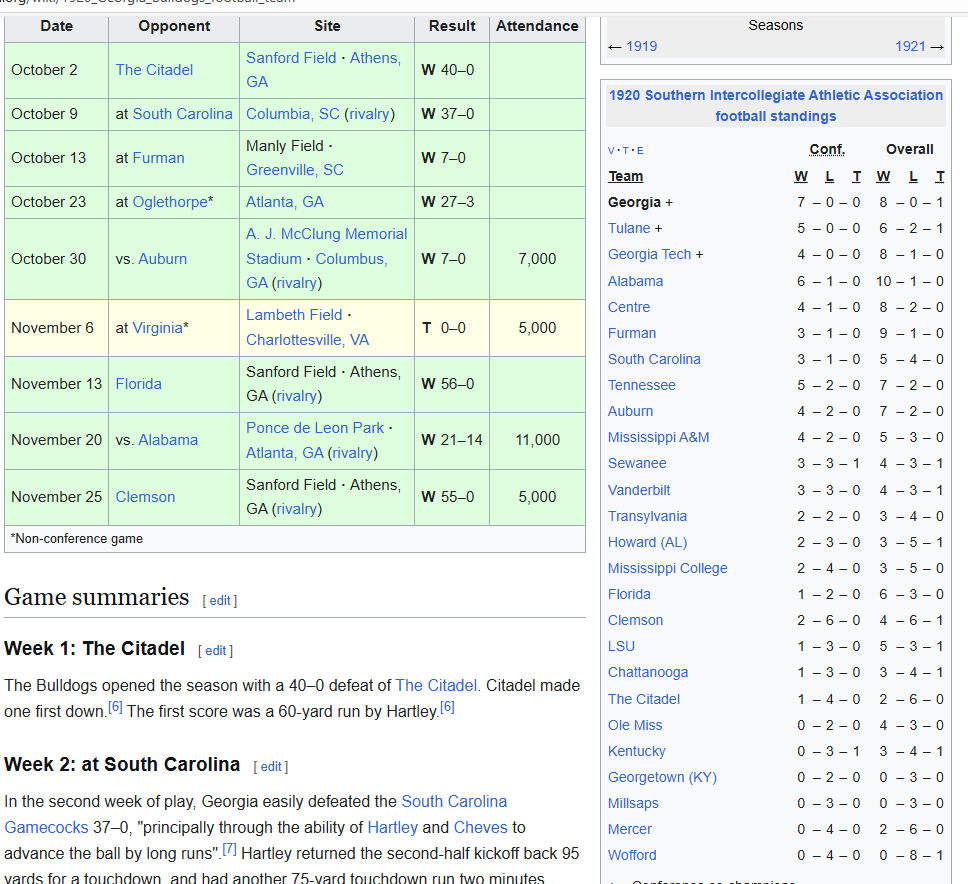The image size is (968, 884).
Task: Open South Carolina opponent link in schedule
Action: click(182, 114)
